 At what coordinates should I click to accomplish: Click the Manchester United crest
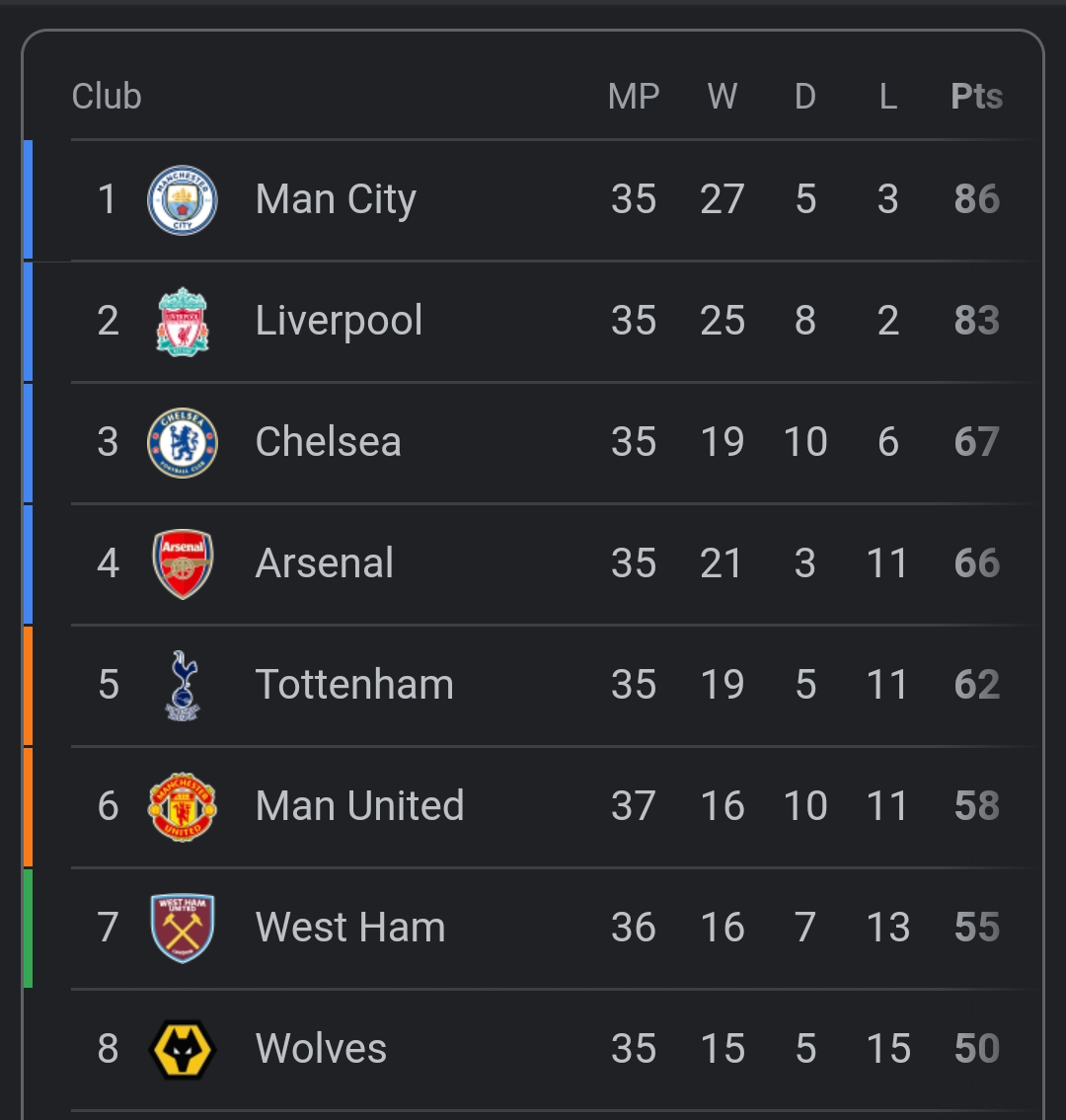(183, 807)
